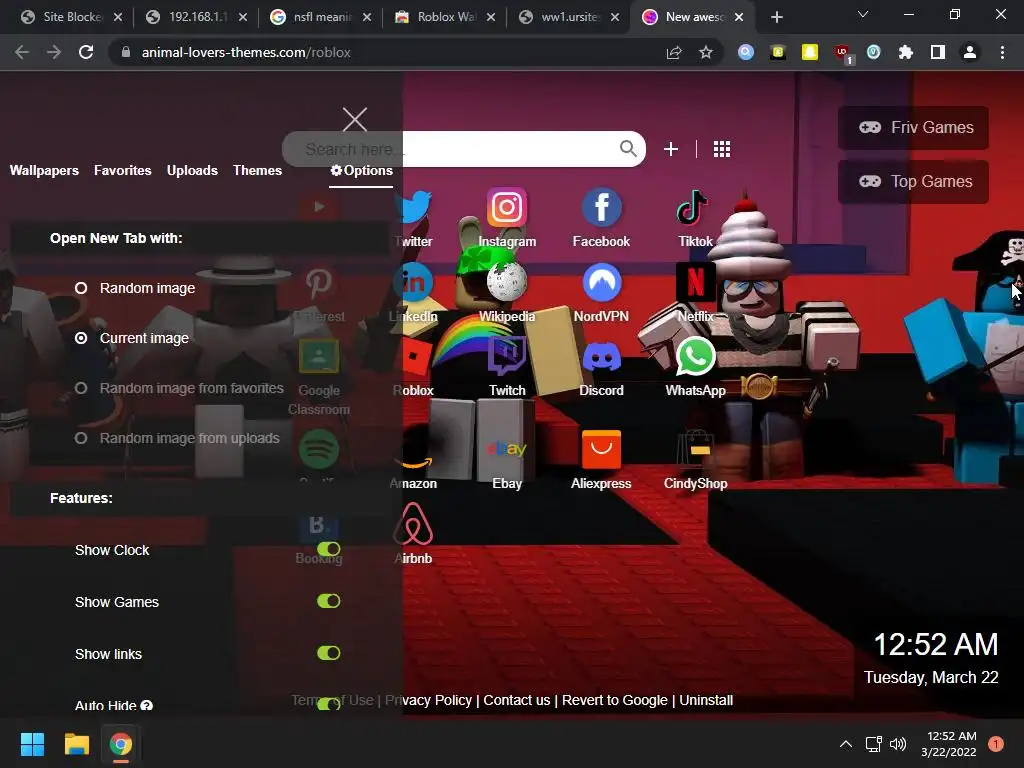Switch to the Themes tab

click(x=257, y=170)
